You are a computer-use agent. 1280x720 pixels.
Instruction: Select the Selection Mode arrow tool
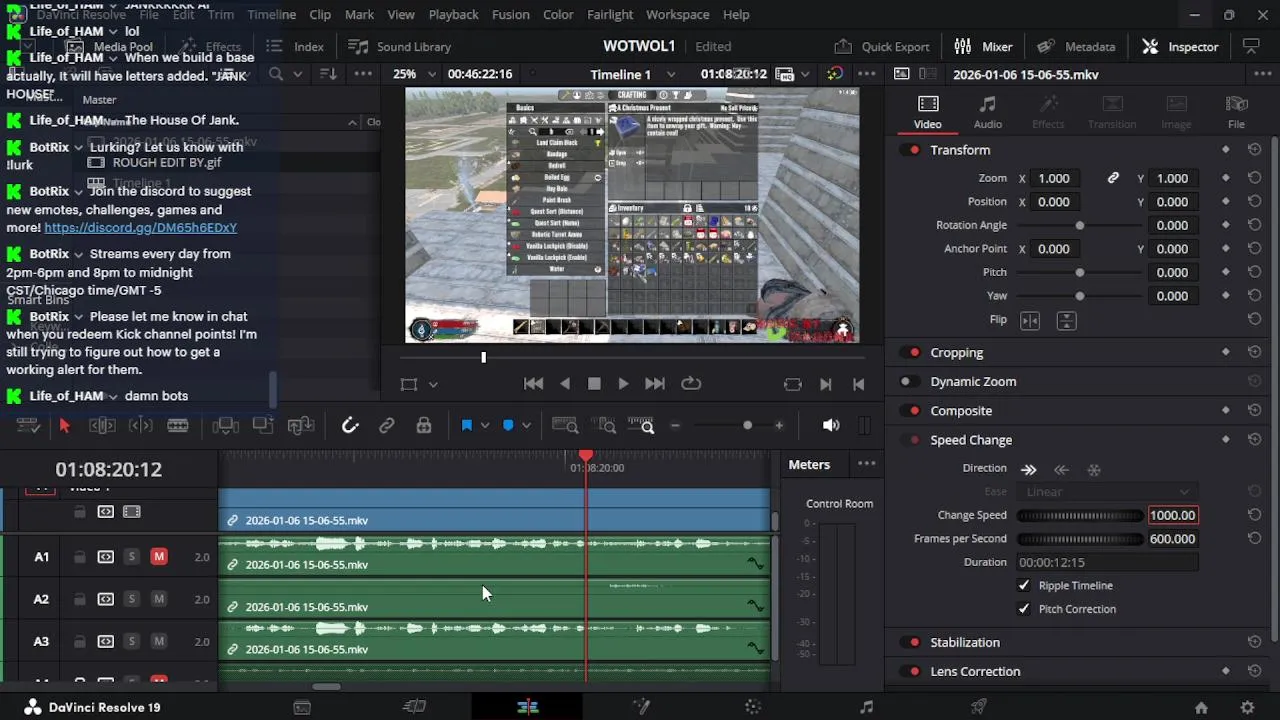pyautogui.click(x=65, y=426)
